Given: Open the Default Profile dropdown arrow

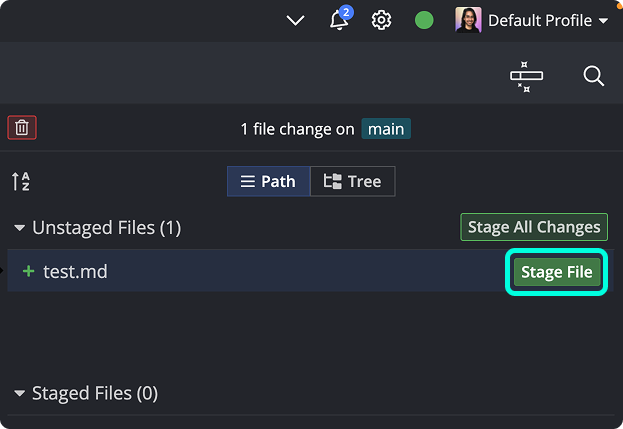Looking at the screenshot, I should point(603,21).
